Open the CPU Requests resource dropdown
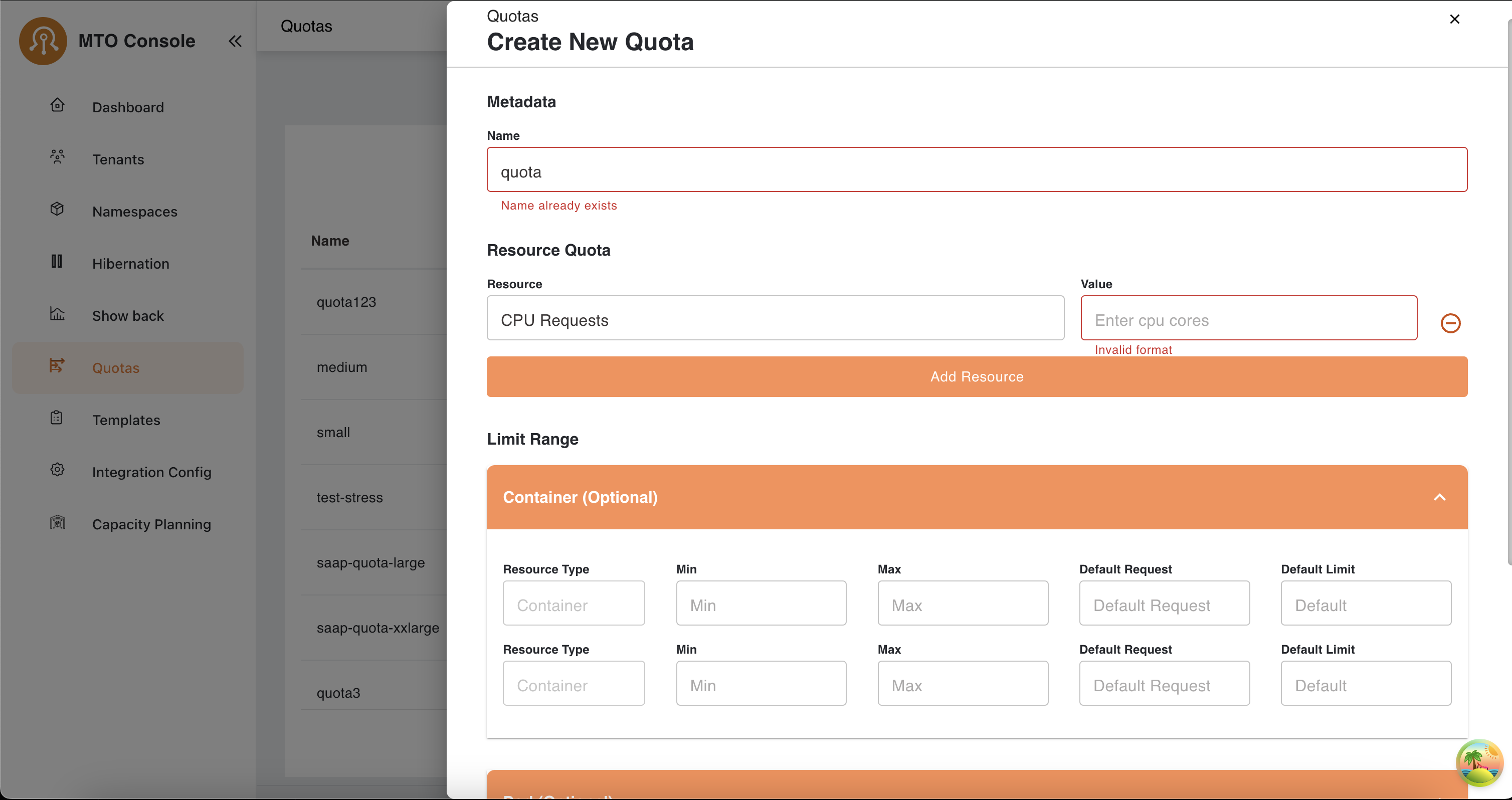The width and height of the screenshot is (1512, 800). point(775,318)
